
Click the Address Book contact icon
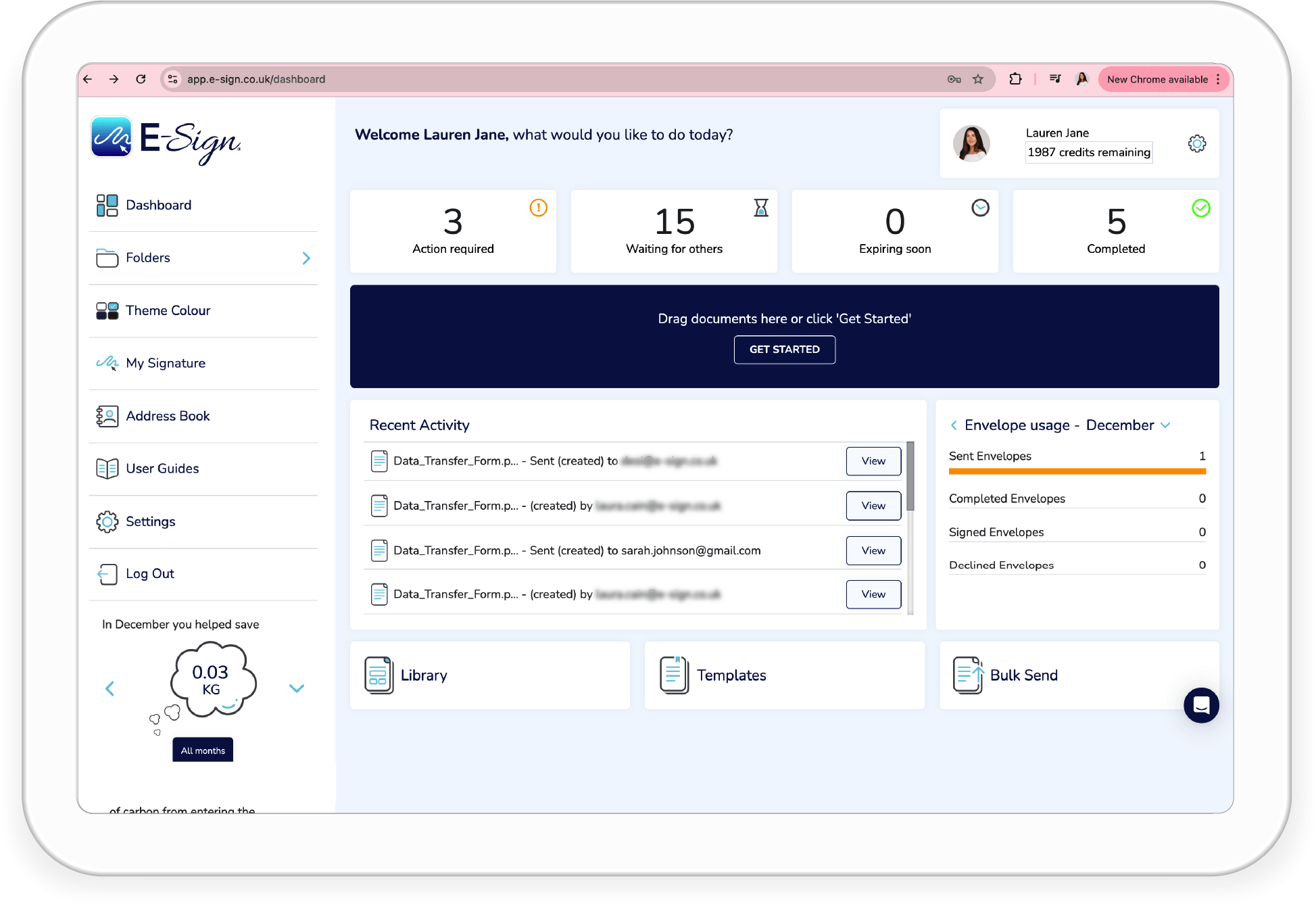(107, 416)
